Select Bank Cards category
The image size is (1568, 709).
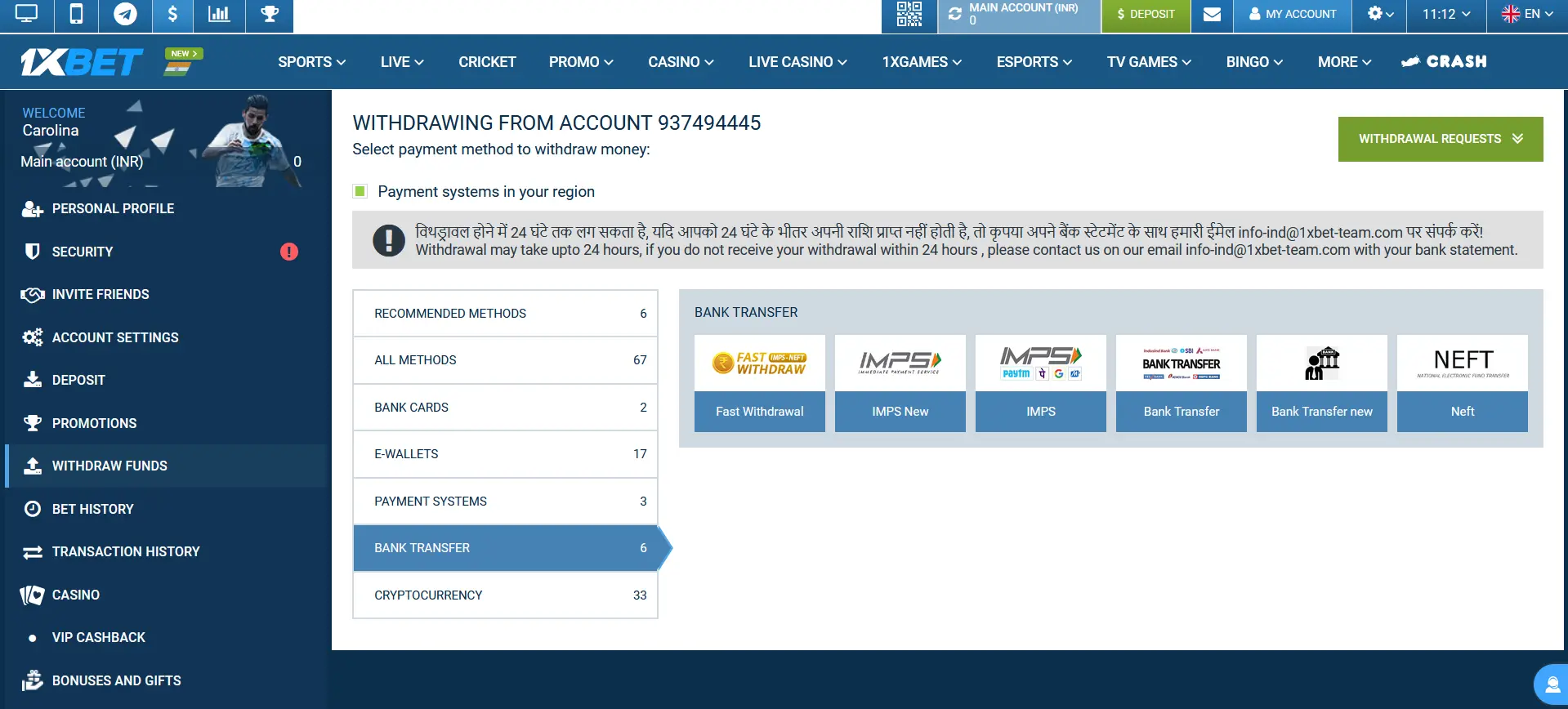tap(505, 408)
